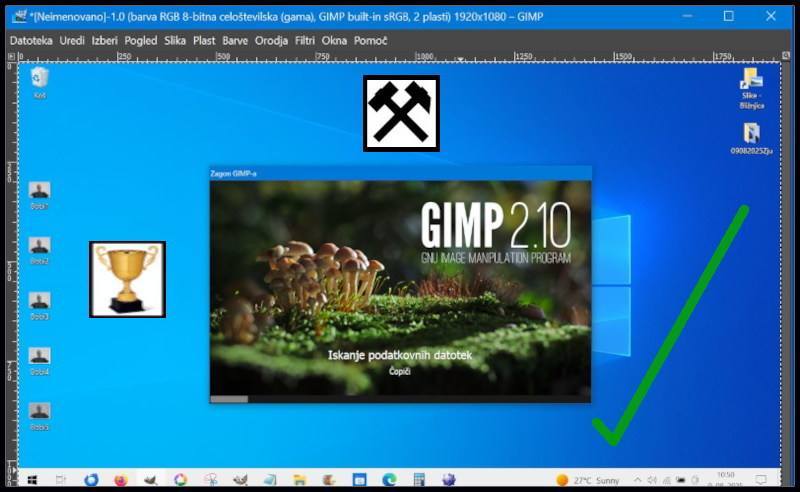Click the 27°C Sunny weather widget
Image resolution: width=800 pixels, height=492 pixels.
pos(587,480)
